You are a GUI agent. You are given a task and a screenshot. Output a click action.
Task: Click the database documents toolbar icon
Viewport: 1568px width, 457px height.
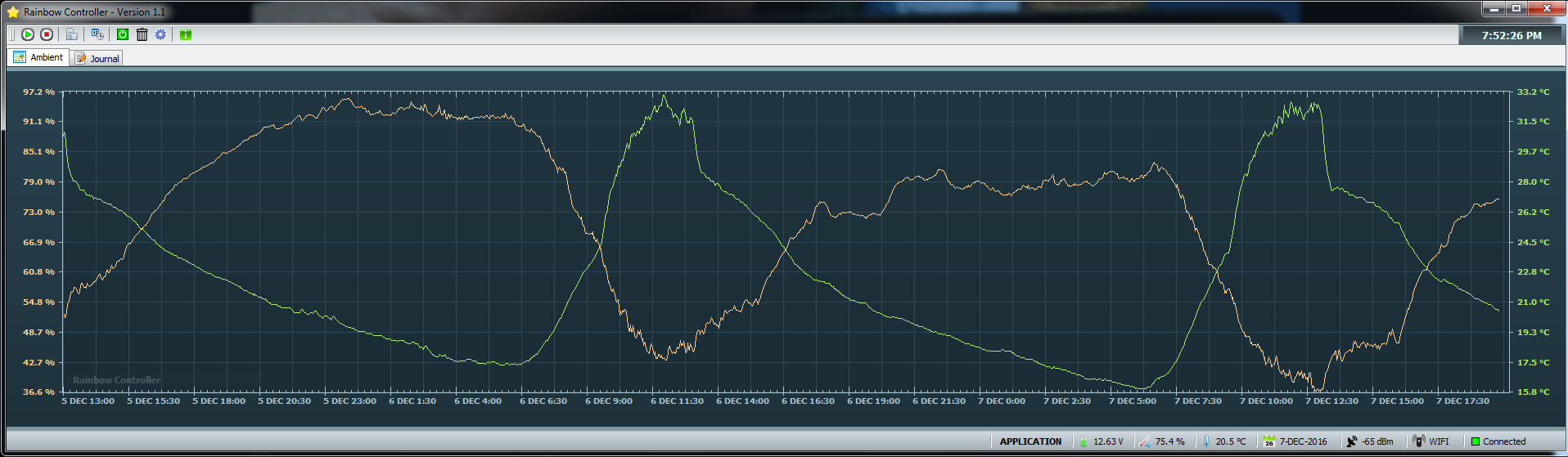(72, 34)
